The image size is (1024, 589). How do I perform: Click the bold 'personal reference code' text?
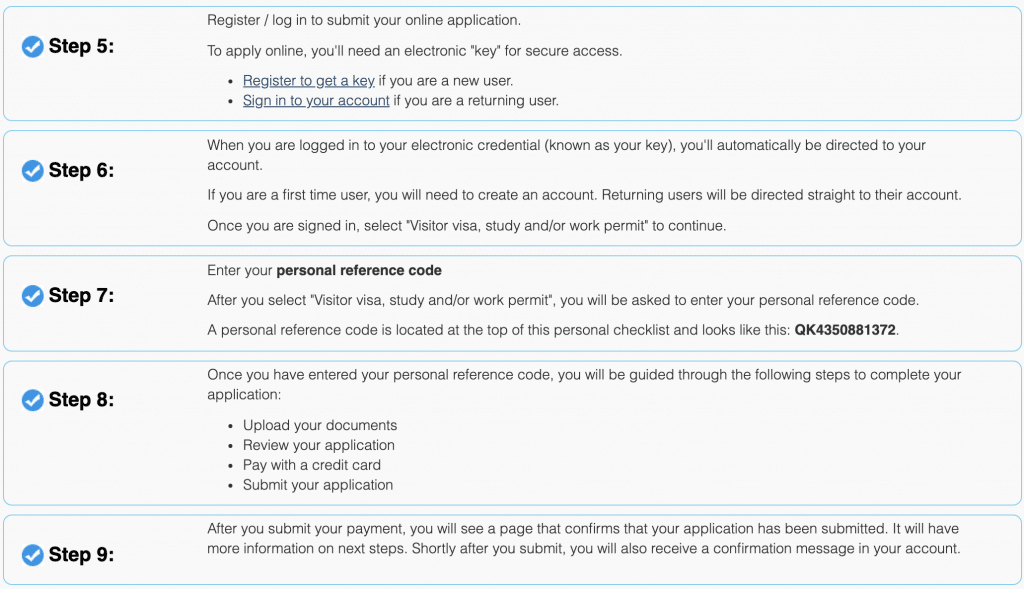click(359, 270)
